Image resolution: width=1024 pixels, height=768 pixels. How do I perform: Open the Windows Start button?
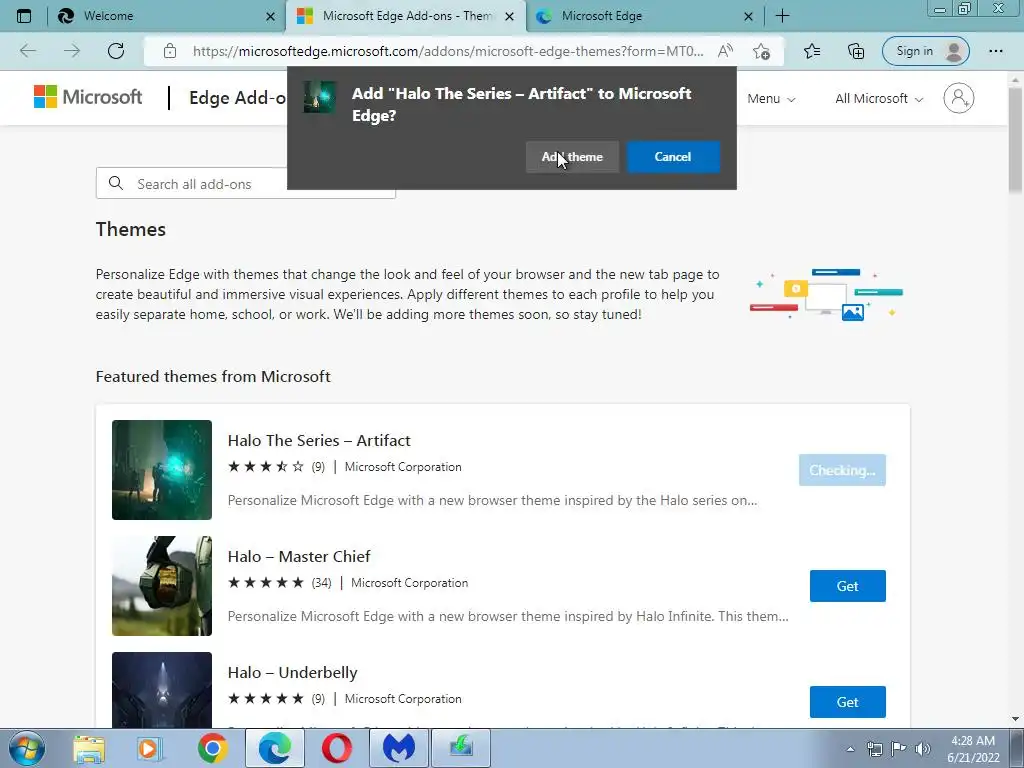click(x=27, y=748)
